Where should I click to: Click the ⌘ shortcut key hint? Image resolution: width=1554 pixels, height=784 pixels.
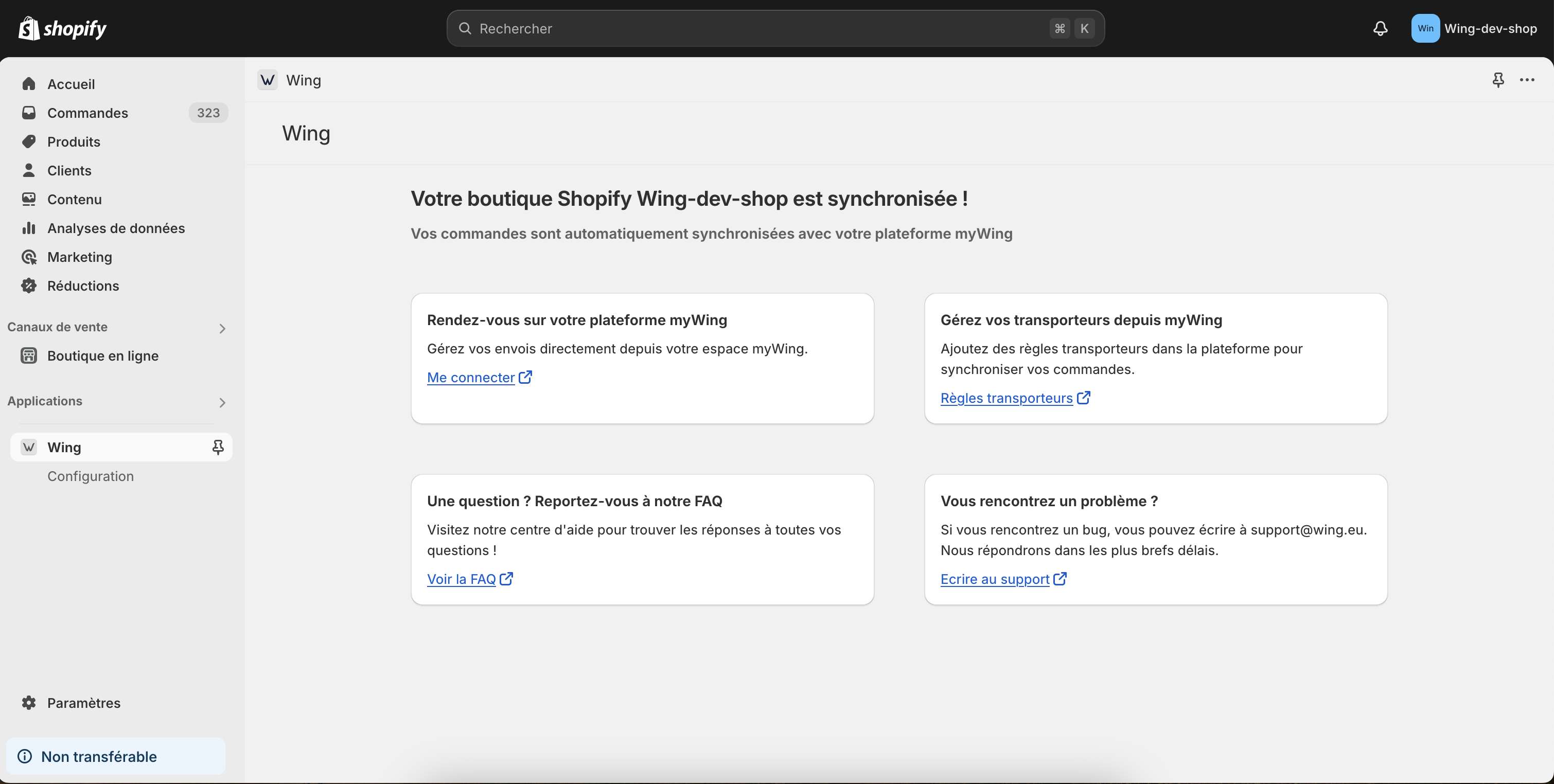point(1059,28)
